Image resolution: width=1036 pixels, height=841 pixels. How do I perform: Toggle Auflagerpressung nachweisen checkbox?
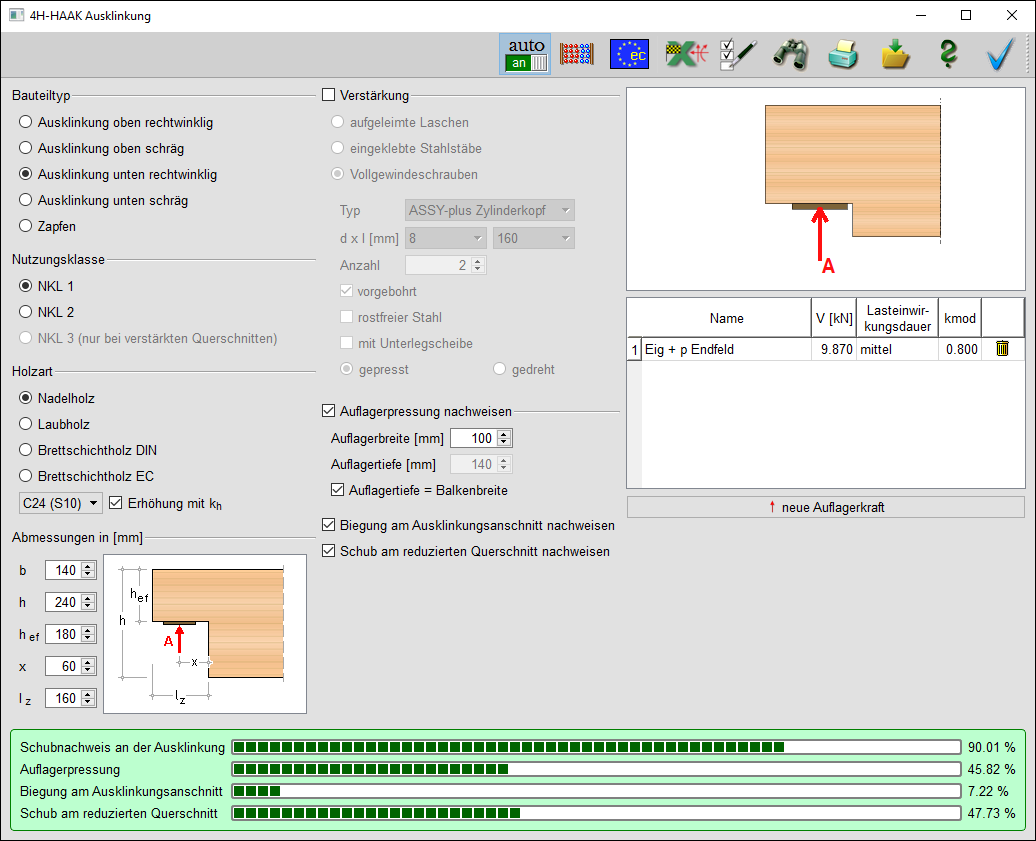(x=329, y=411)
